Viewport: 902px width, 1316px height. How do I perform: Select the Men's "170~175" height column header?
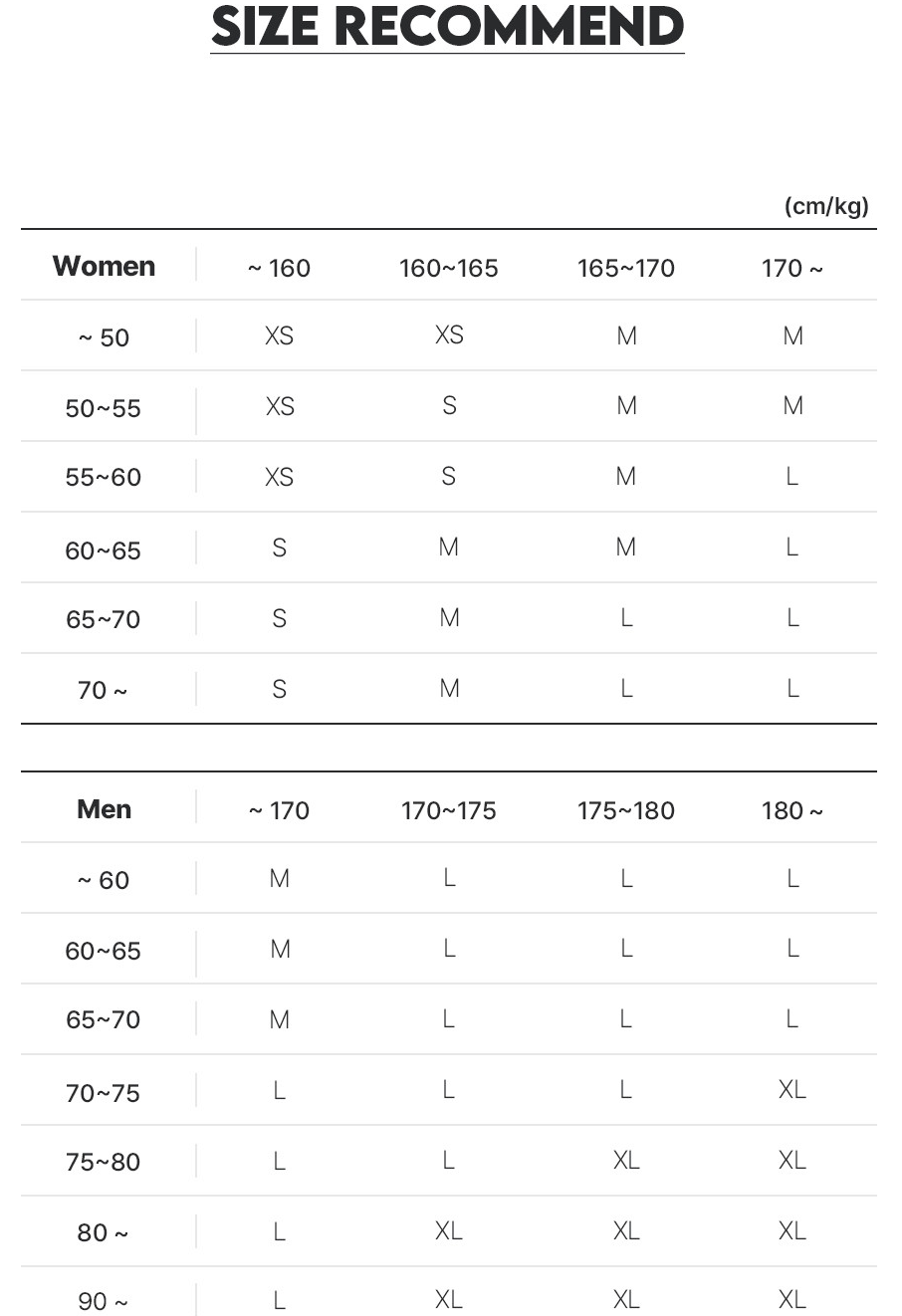pyautogui.click(x=448, y=810)
